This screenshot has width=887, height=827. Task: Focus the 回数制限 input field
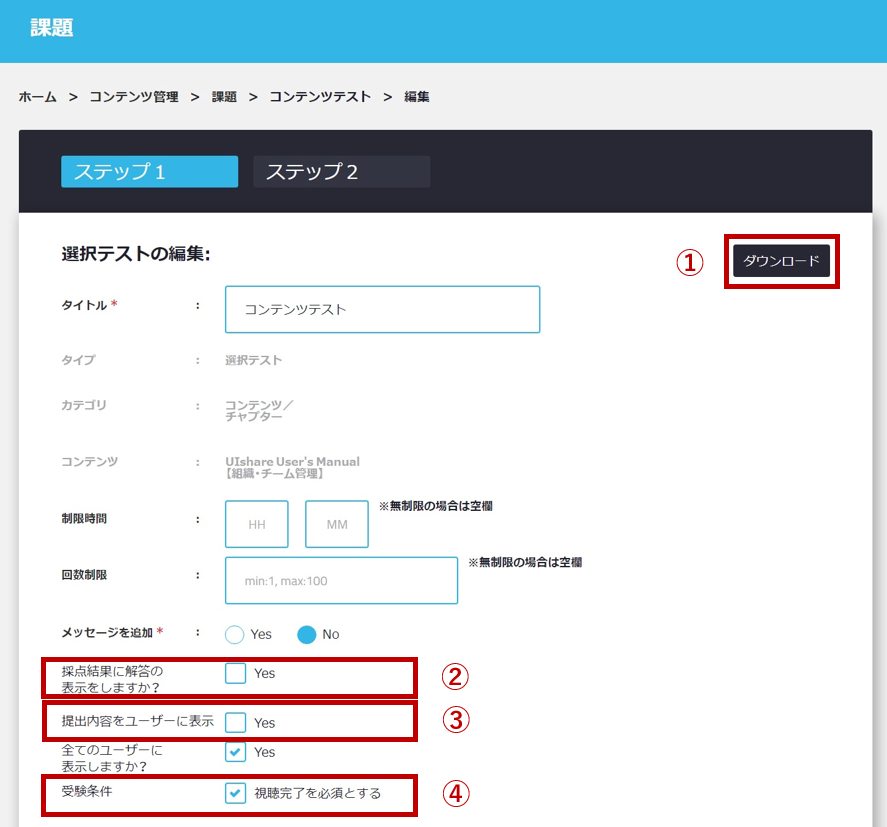[341, 581]
